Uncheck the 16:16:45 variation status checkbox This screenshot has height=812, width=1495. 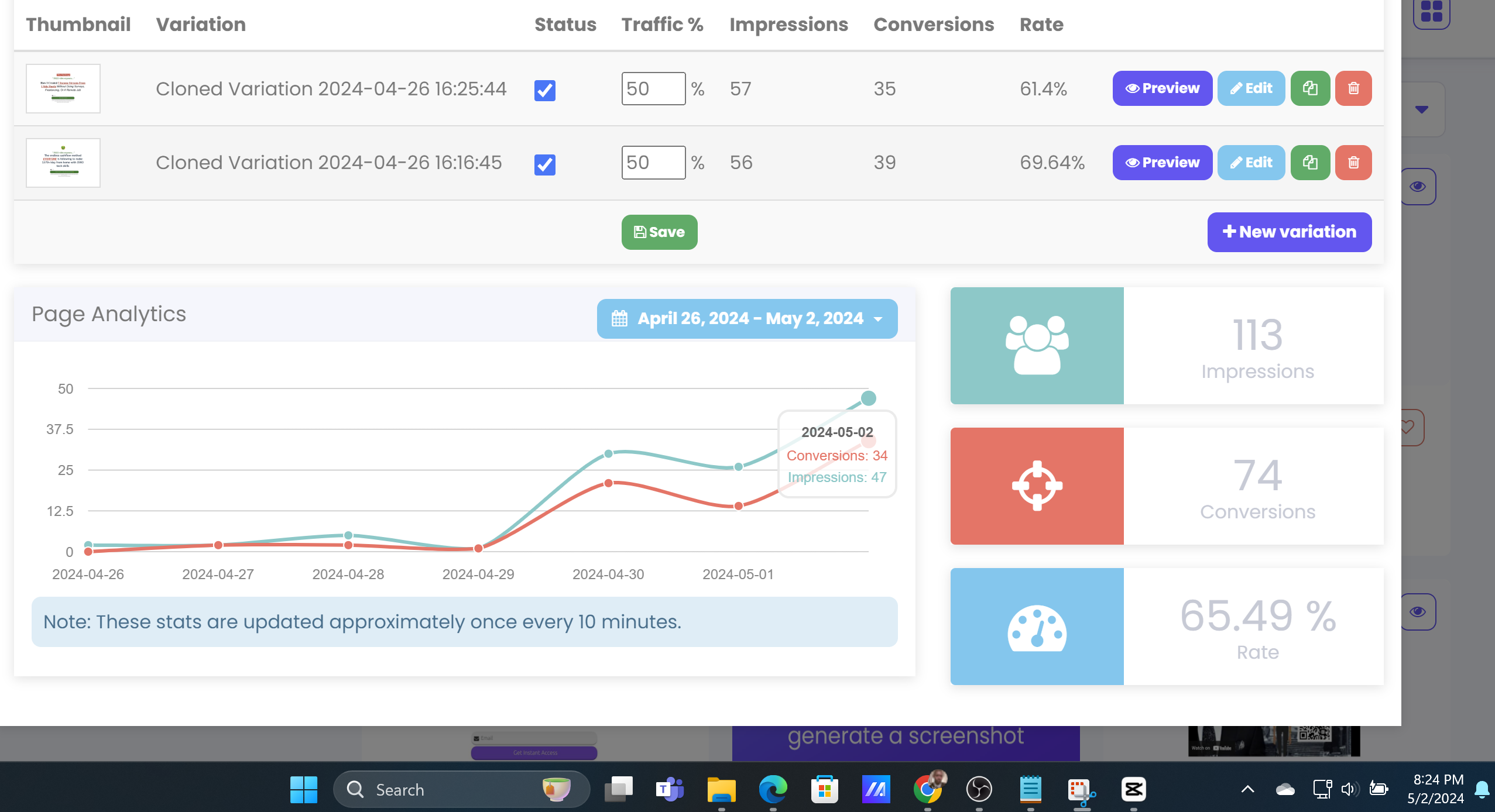544,165
